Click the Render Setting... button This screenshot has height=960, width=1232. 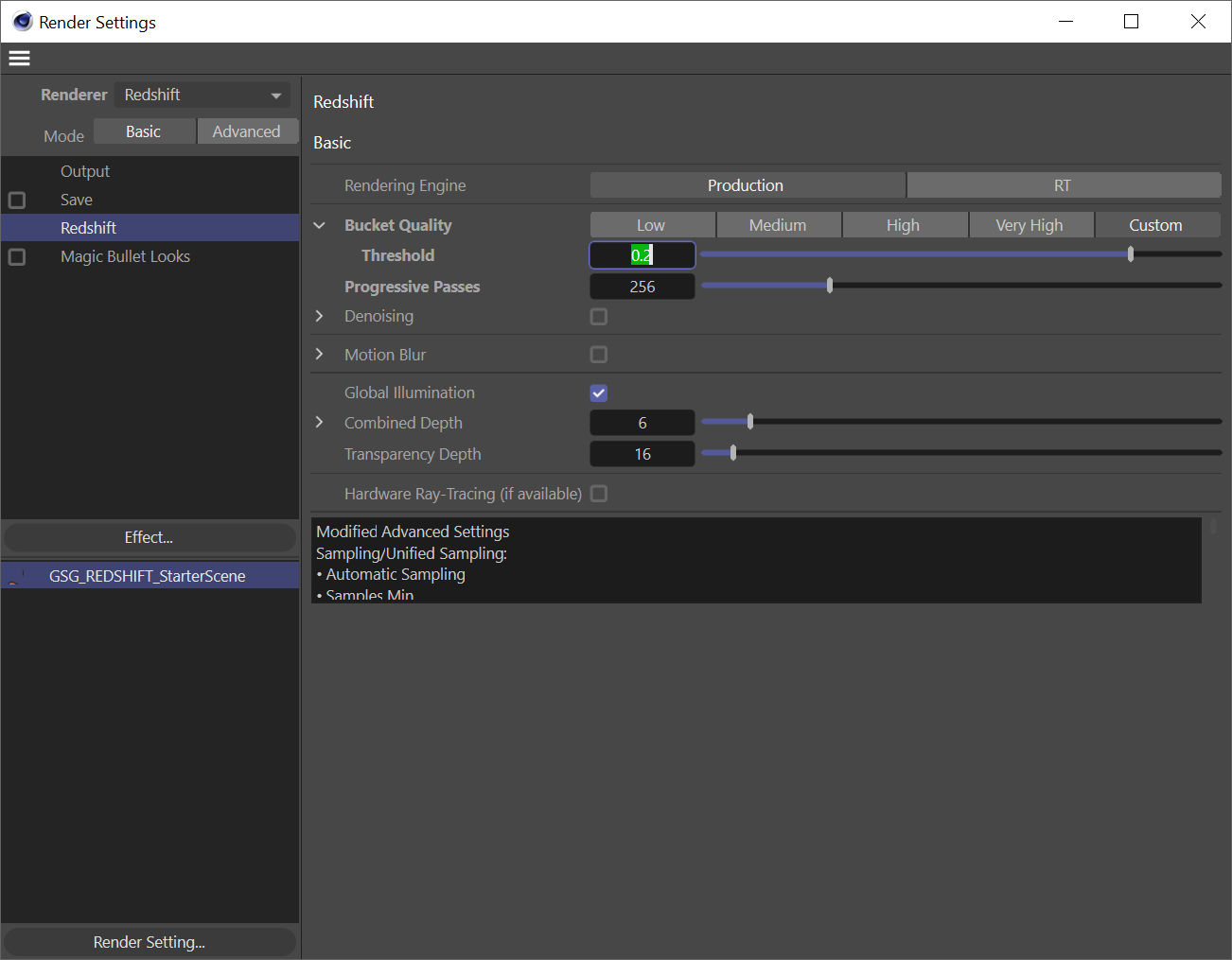click(150, 942)
